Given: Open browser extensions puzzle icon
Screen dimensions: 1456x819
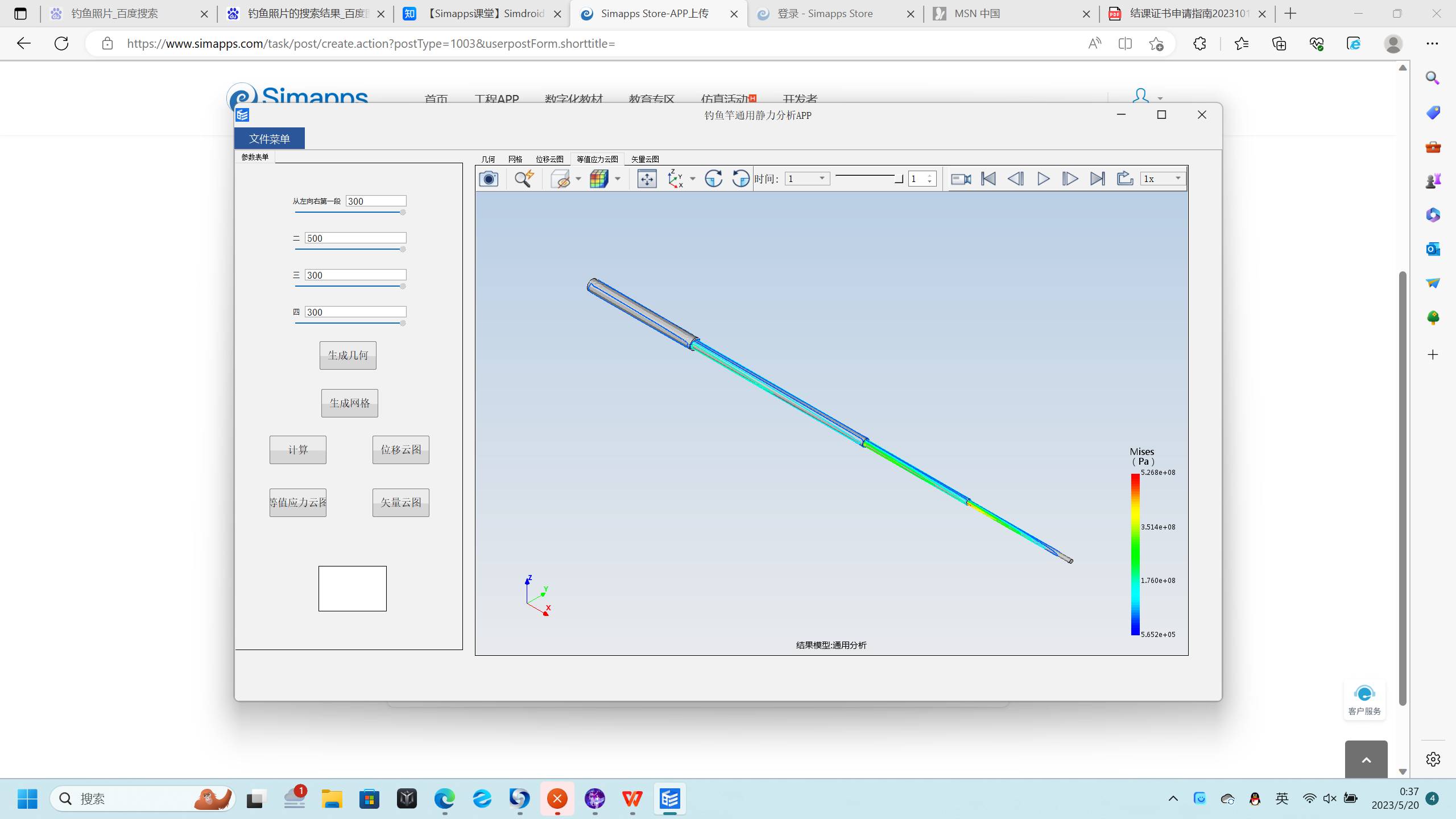Looking at the screenshot, I should pyautogui.click(x=1199, y=43).
